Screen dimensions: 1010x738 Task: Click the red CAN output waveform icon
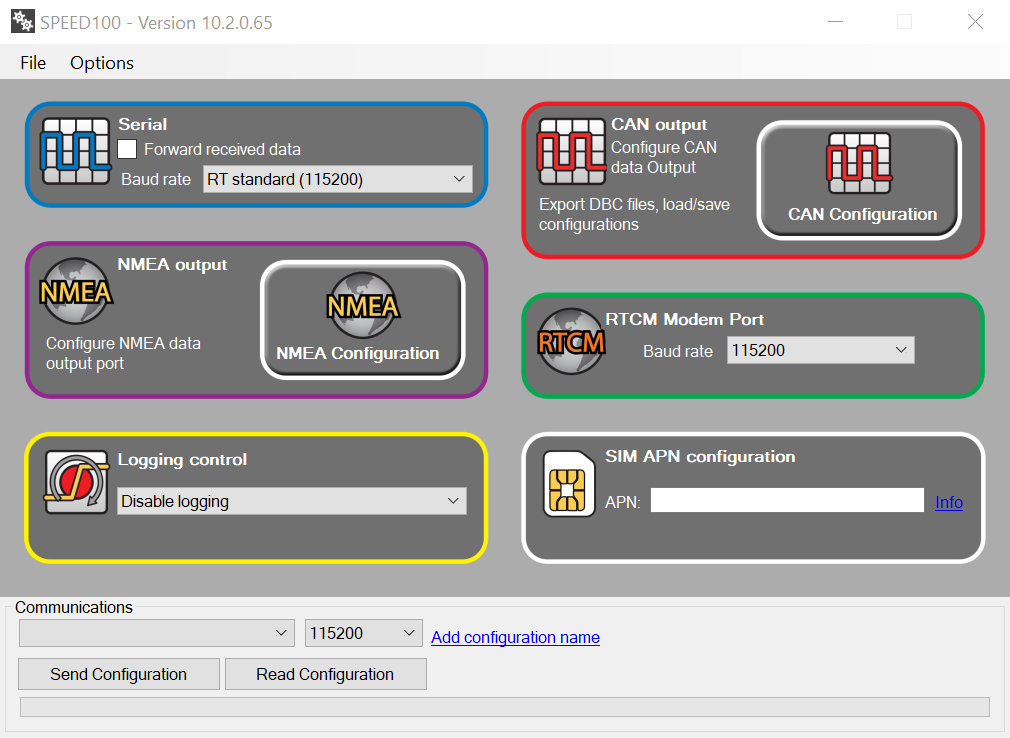571,151
